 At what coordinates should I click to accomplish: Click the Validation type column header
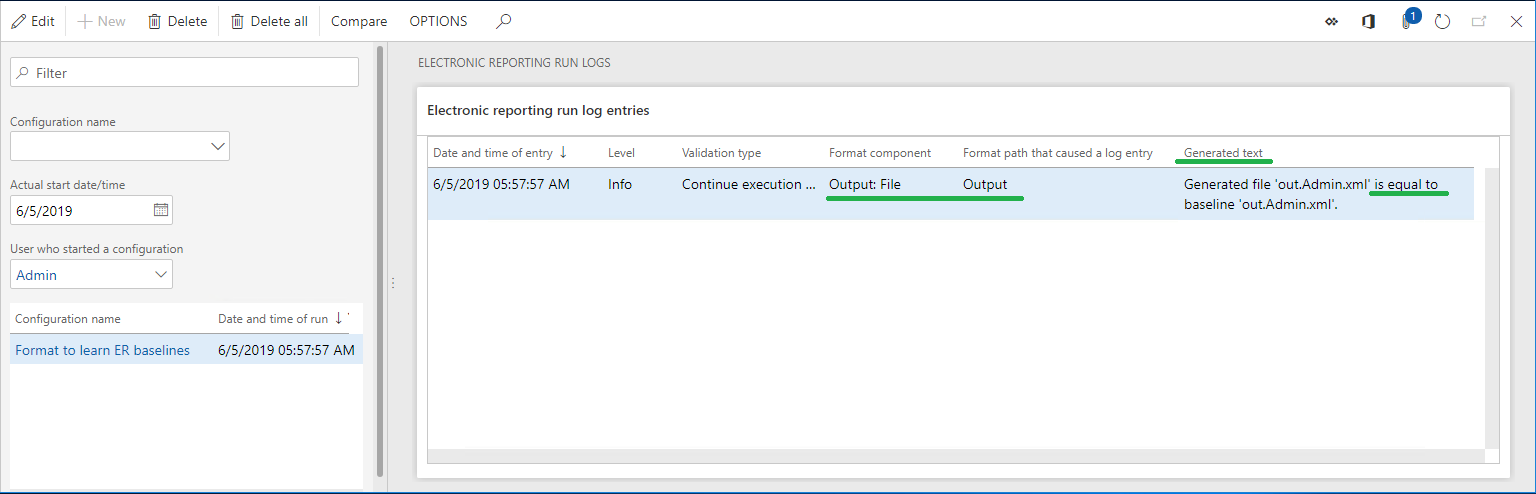(x=721, y=153)
